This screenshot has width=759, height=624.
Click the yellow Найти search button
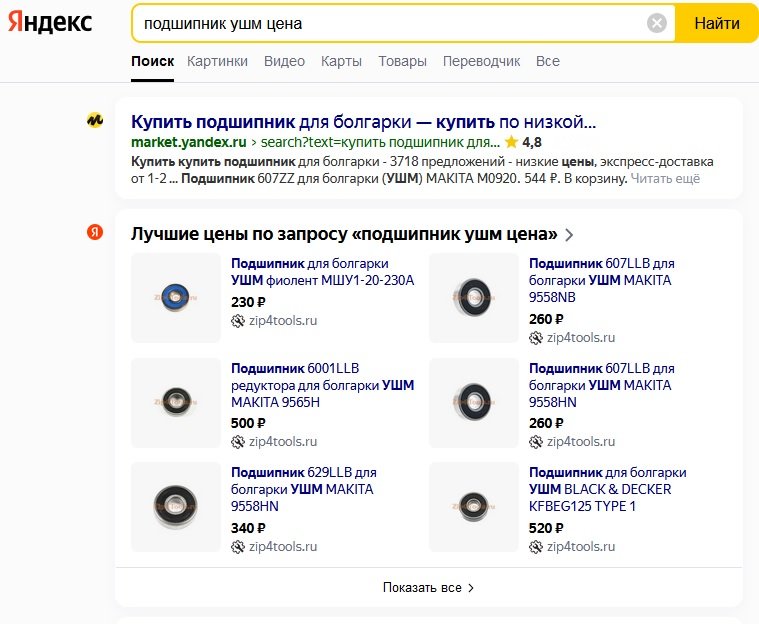716,23
